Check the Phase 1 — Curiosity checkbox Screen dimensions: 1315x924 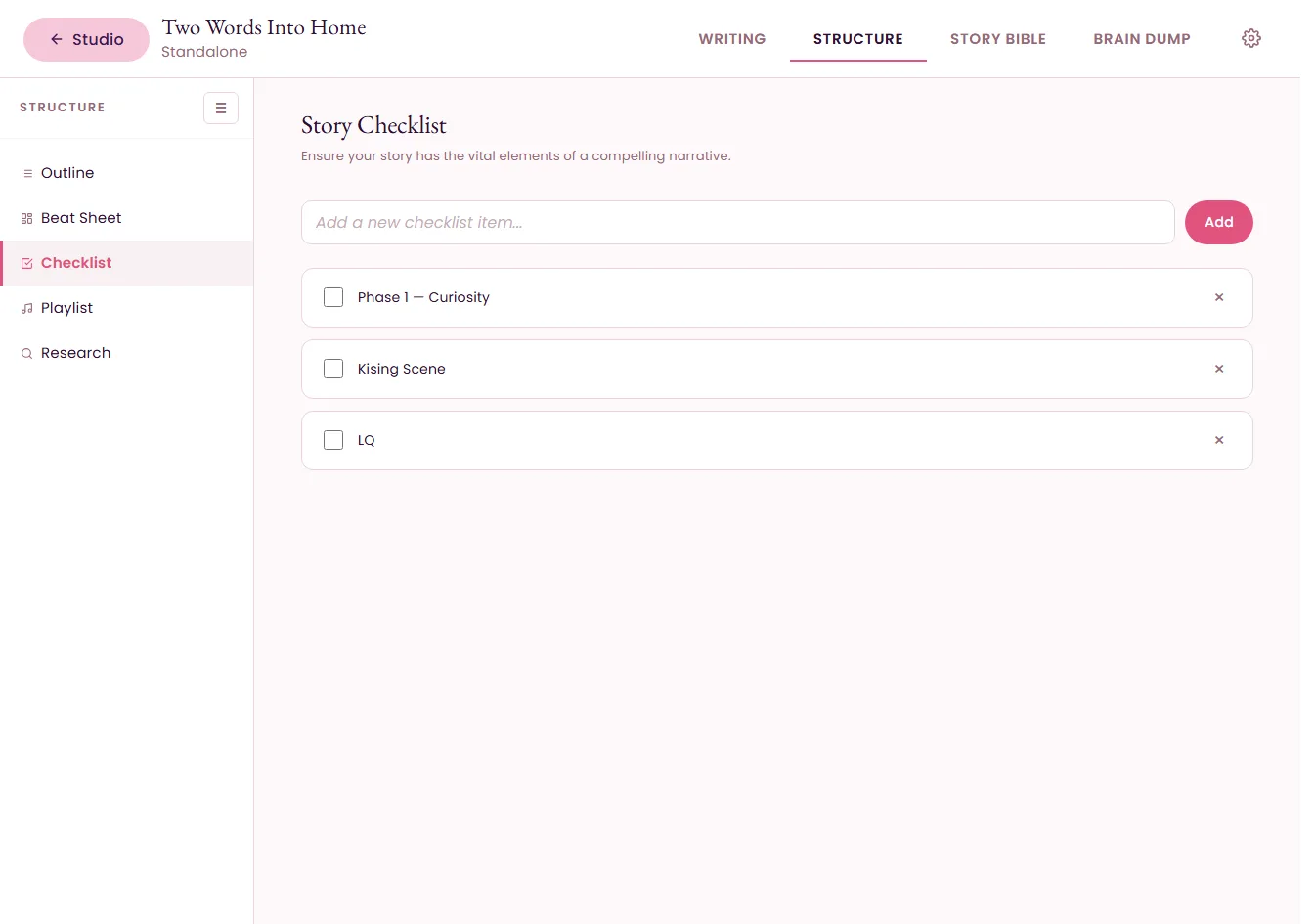[x=333, y=297]
